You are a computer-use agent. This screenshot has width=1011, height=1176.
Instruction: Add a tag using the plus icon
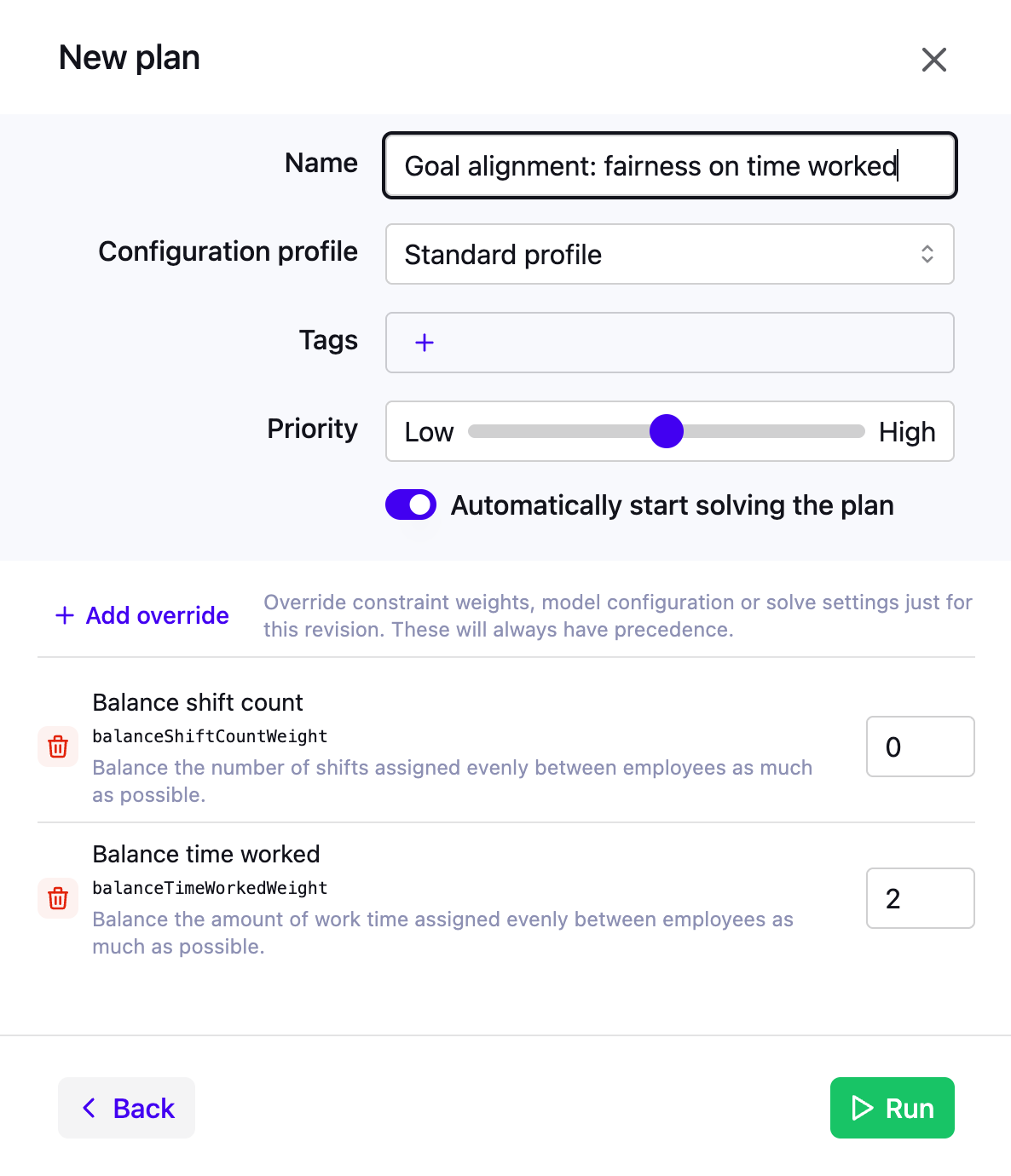click(x=424, y=343)
